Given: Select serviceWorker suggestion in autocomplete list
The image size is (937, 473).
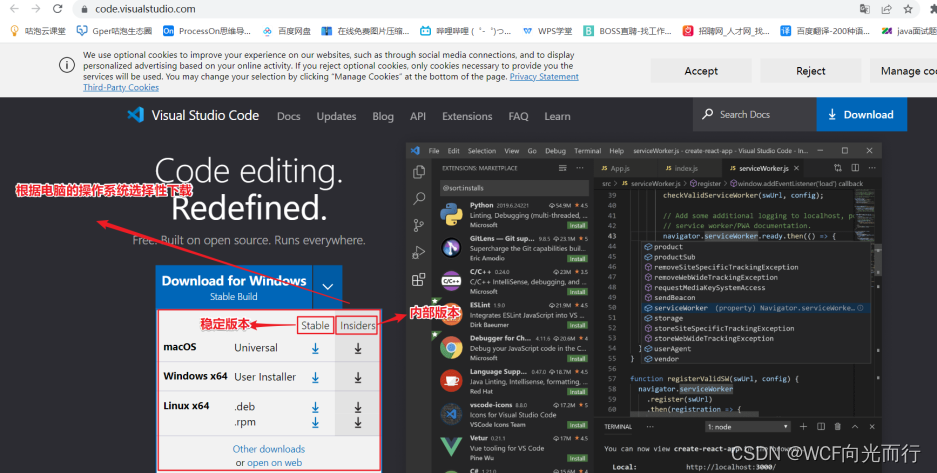Looking at the screenshot, I should click(x=755, y=308).
